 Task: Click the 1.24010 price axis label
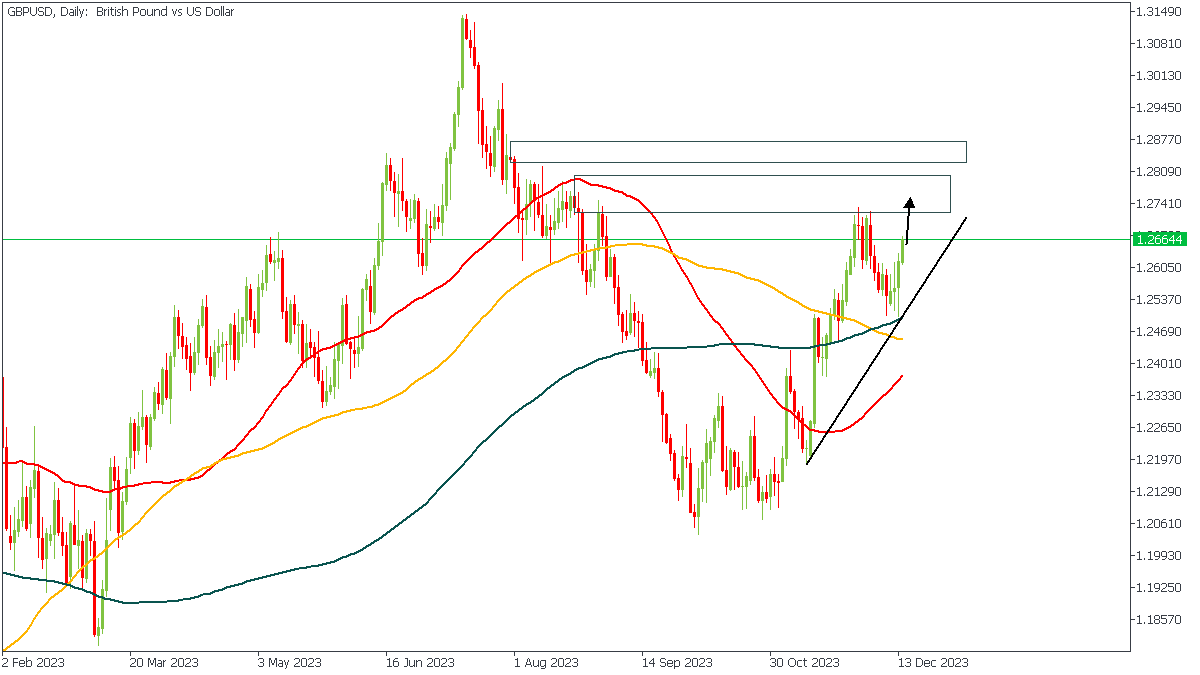click(x=1160, y=364)
